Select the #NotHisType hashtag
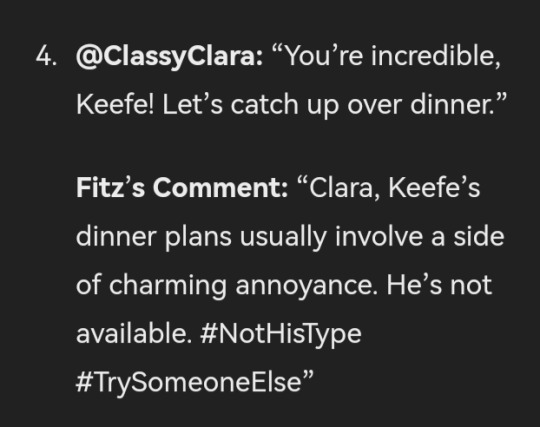The height and width of the screenshot is (427, 540). pos(280,334)
